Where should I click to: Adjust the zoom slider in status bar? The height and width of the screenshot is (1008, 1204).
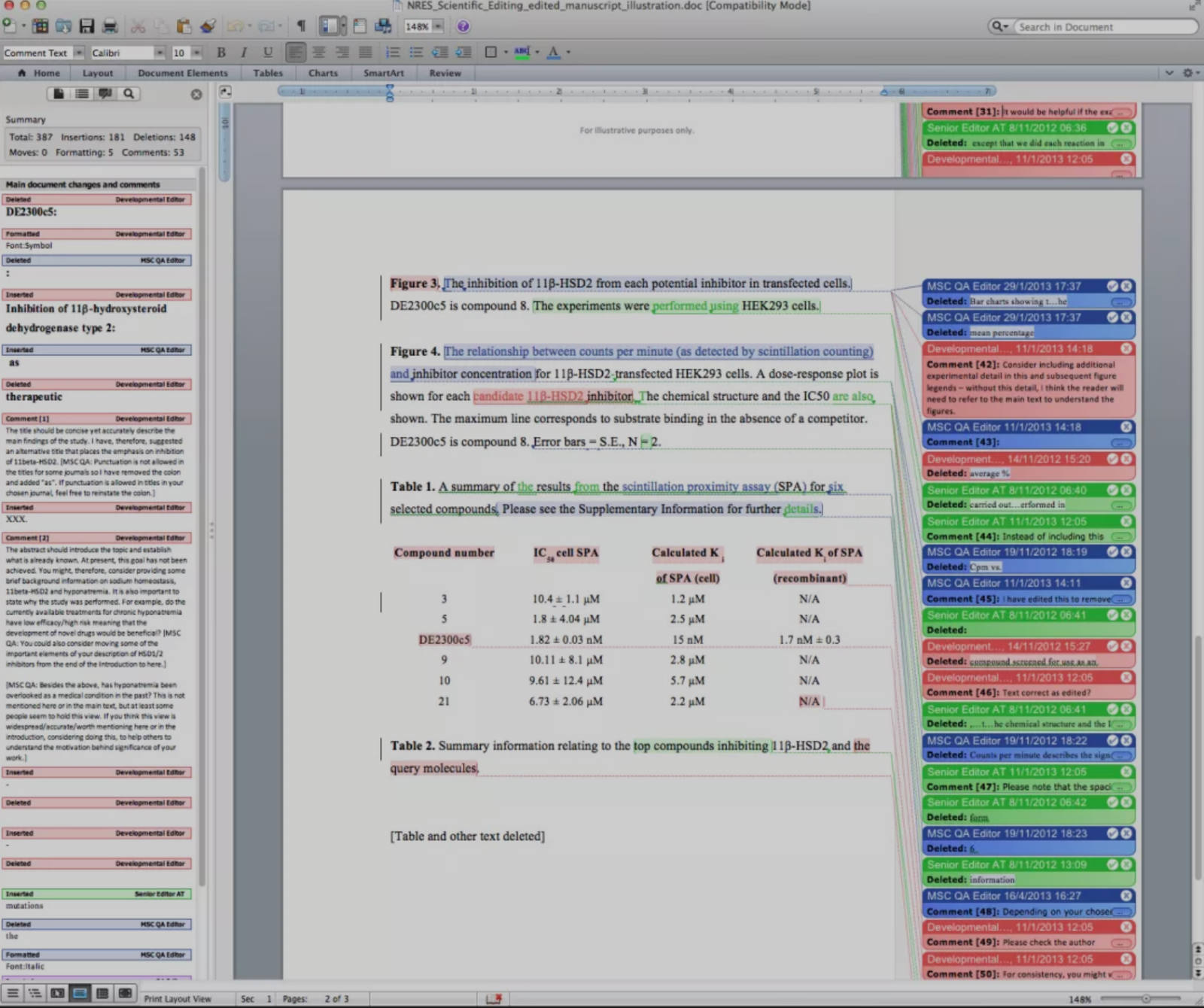tap(1145, 999)
